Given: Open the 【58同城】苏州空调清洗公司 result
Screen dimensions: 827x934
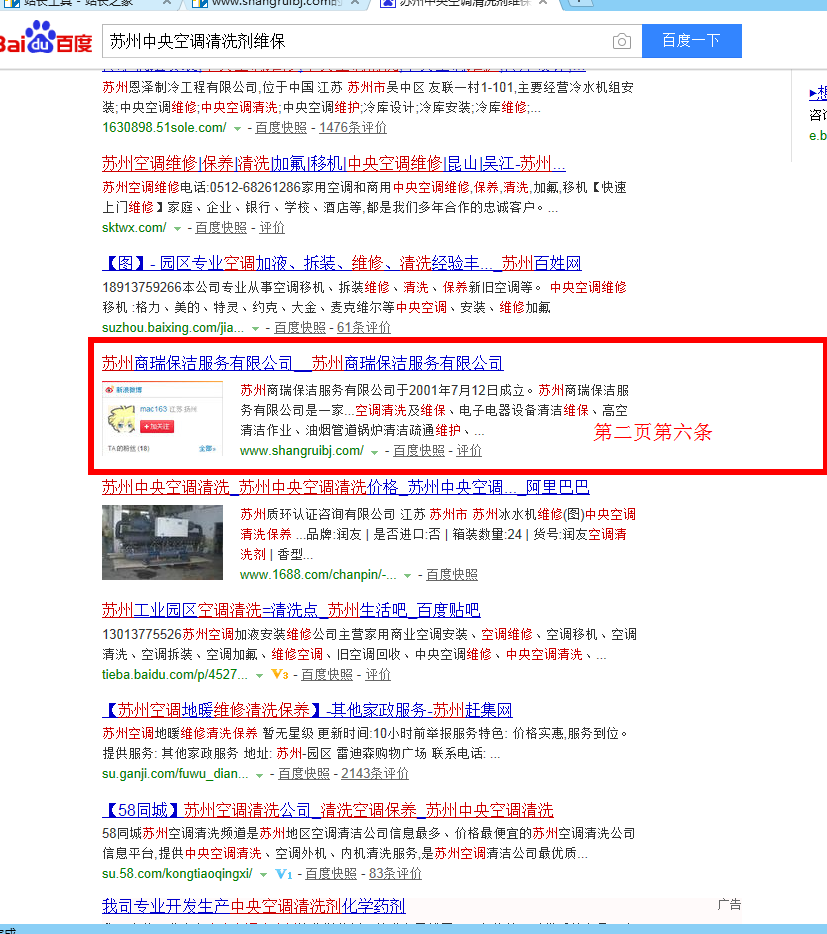Looking at the screenshot, I should pyautogui.click(x=328, y=810).
